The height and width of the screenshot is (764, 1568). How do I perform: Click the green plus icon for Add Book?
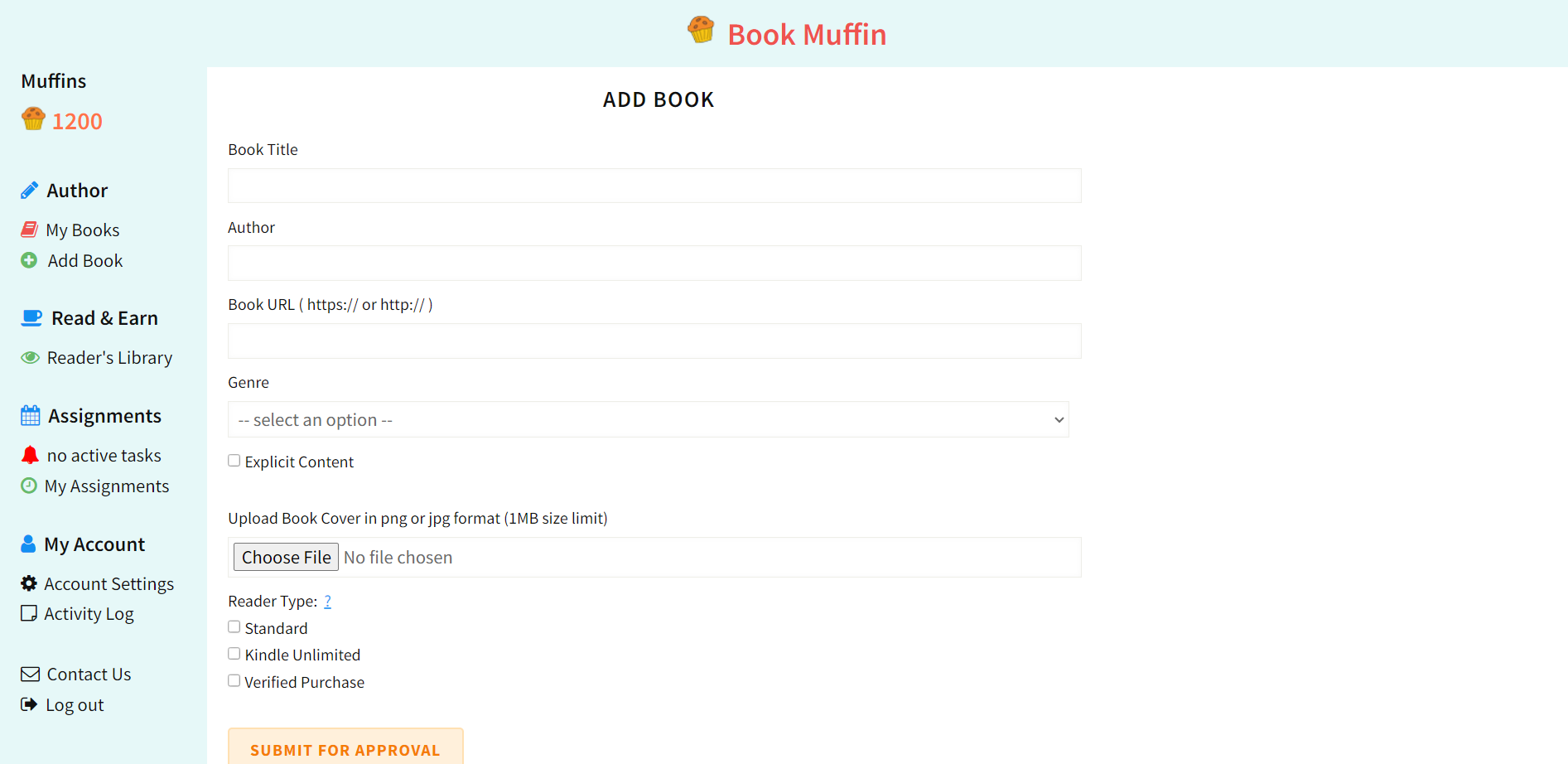point(29,260)
